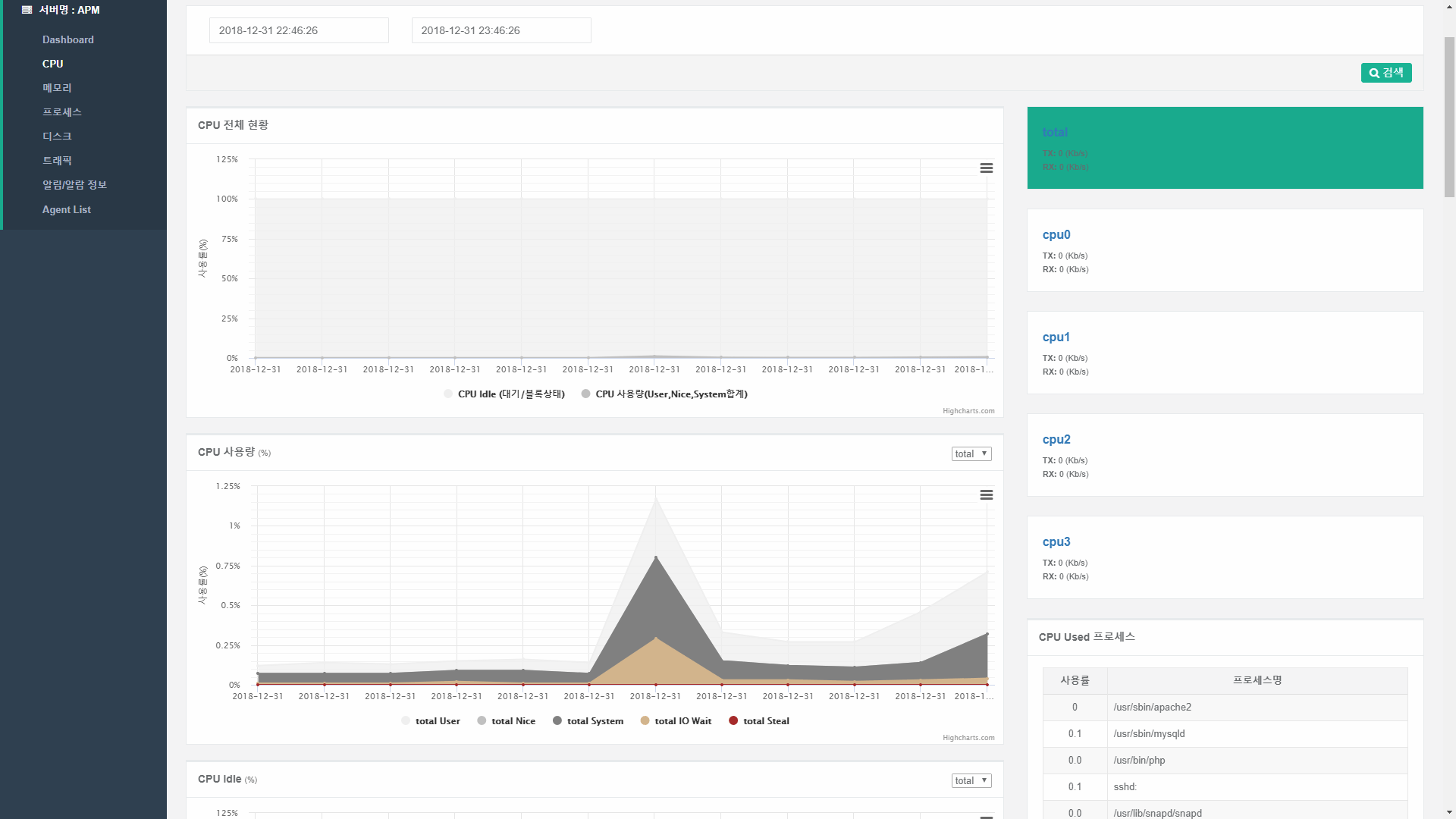Image resolution: width=1456 pixels, height=819 pixels.
Task: Click the magnifier icon on 검색 button
Action: point(1373,74)
